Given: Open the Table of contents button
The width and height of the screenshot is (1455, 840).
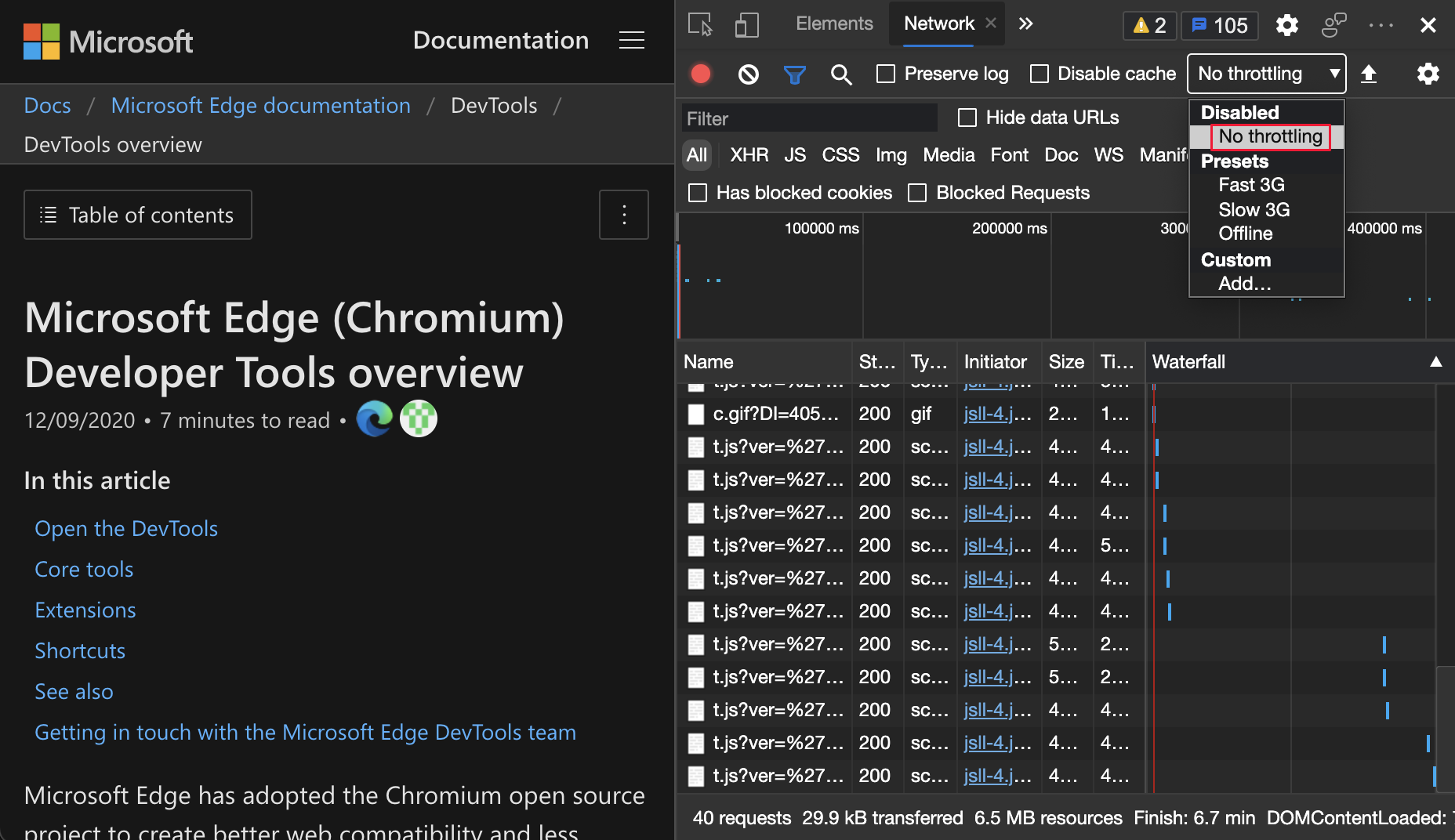Looking at the screenshot, I should (138, 215).
